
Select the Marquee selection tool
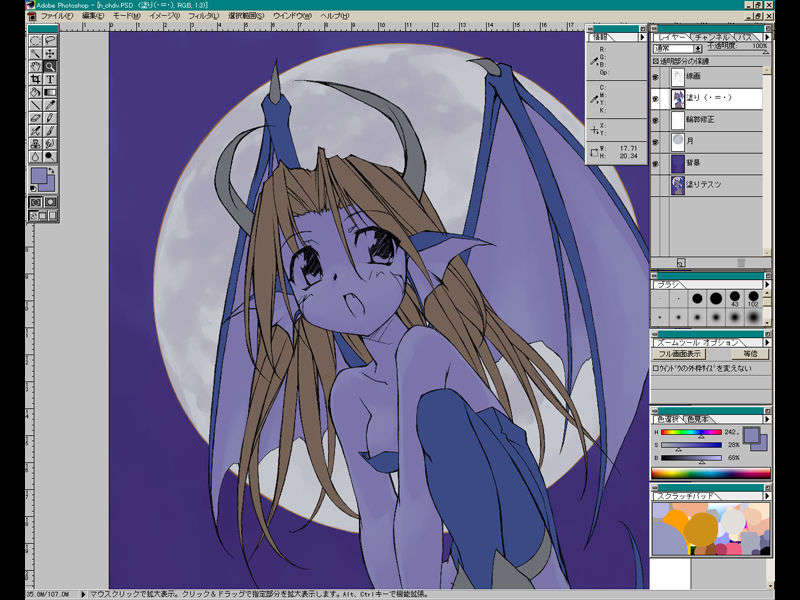coord(35,40)
